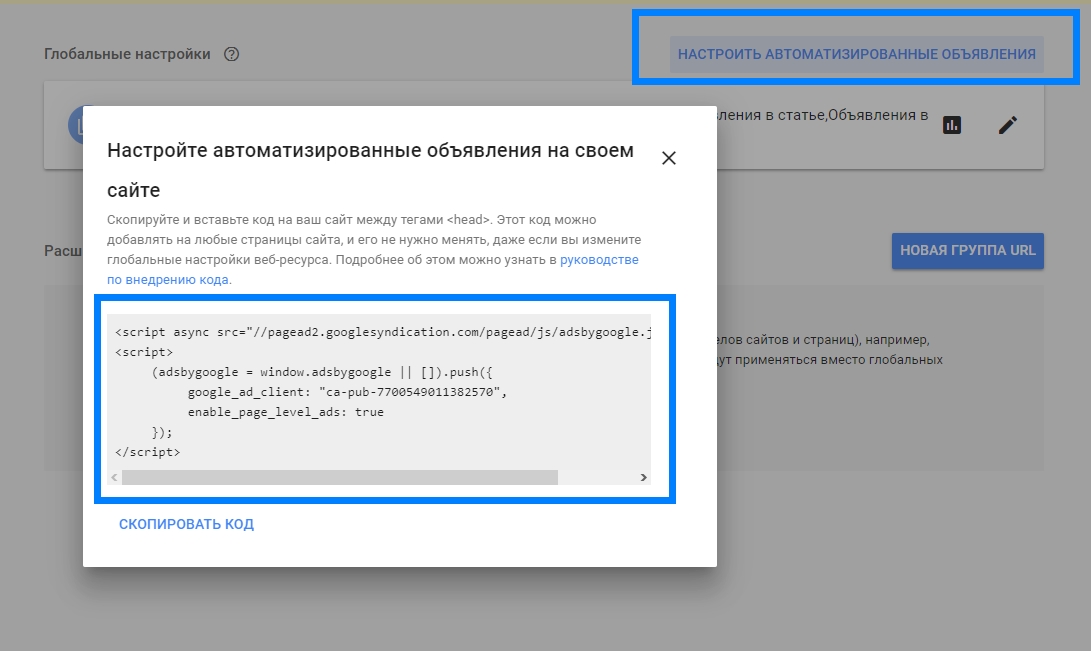Click the horizontal scrollbar thumb under code

tap(340, 477)
